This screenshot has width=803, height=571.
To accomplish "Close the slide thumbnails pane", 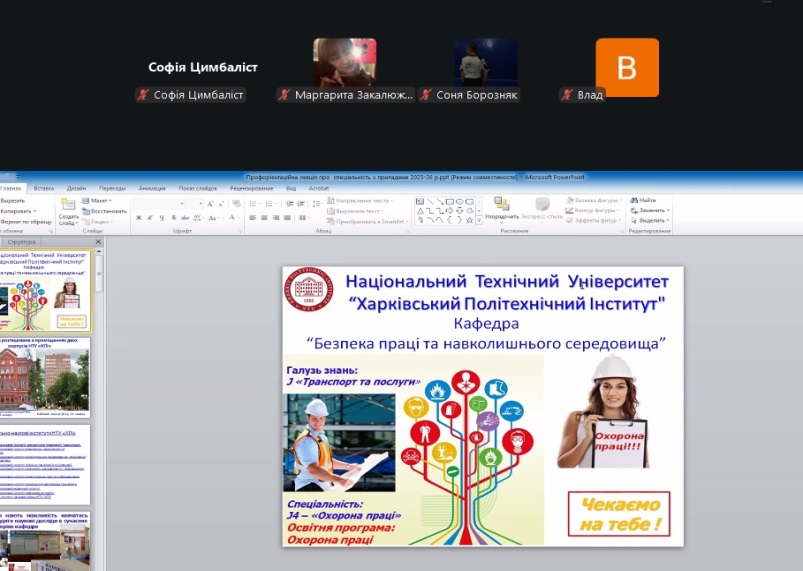I will pos(98,242).
